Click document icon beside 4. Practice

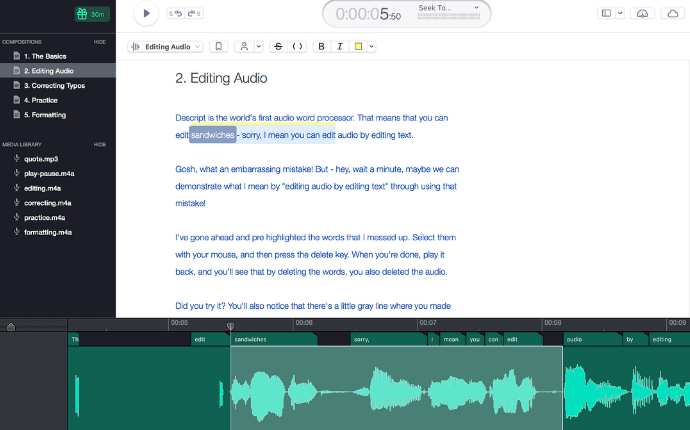(17, 100)
